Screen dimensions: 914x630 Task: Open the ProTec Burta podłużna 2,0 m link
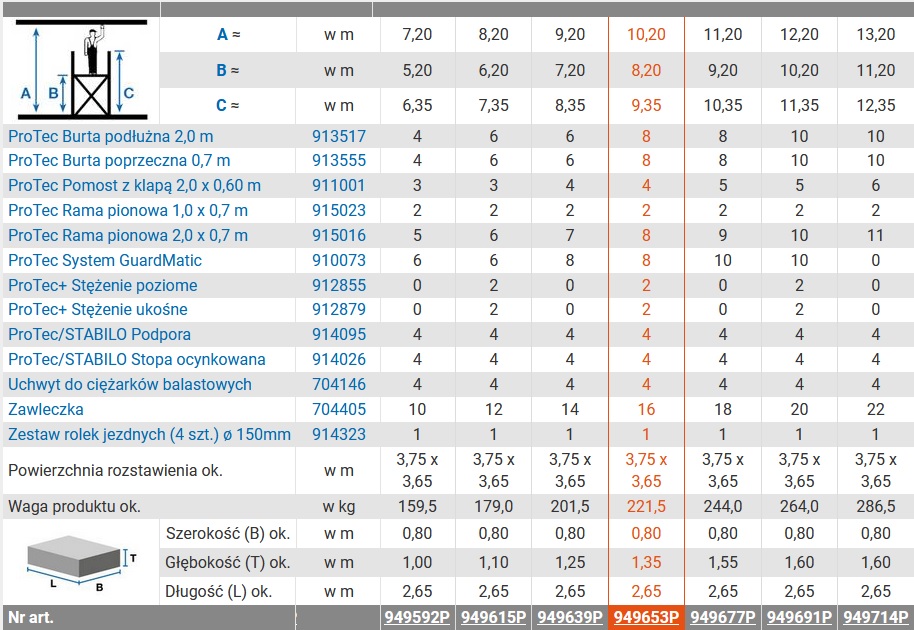tap(111, 136)
